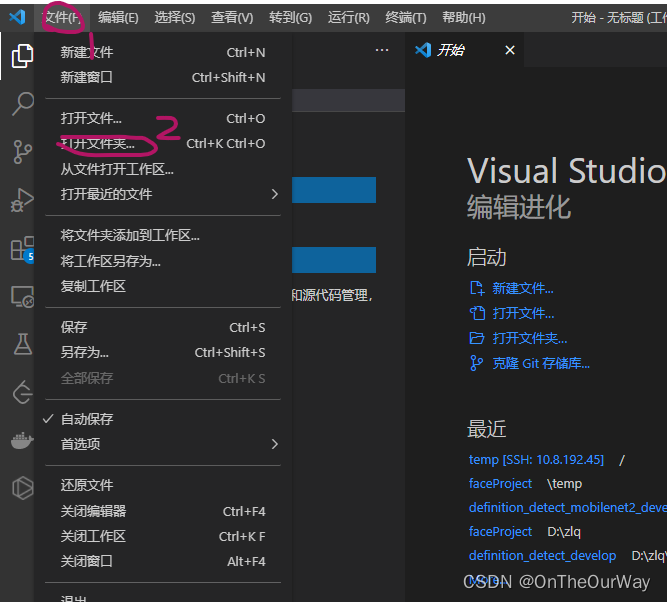This screenshot has height=602, width=667.
Task: Choose 从文件打开工作区... entry
Action: pyautogui.click(x=163, y=169)
